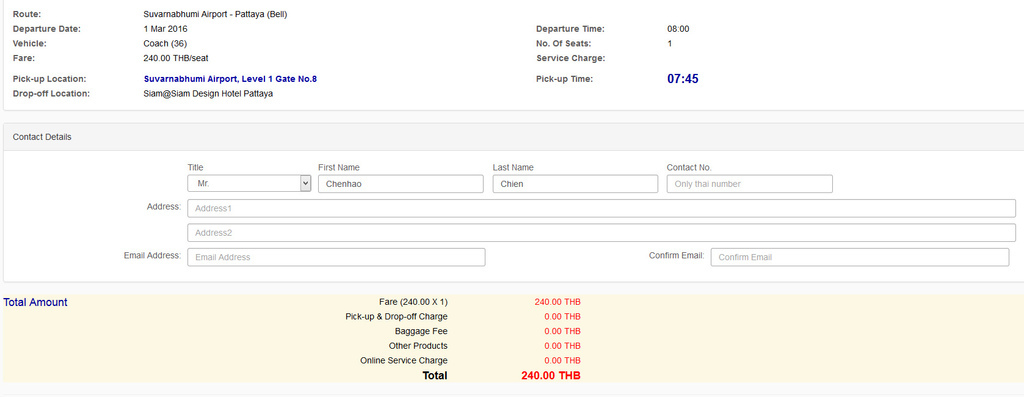Image resolution: width=1024 pixels, height=397 pixels.
Task: Click the Contact Details panel header
Action: (512, 137)
